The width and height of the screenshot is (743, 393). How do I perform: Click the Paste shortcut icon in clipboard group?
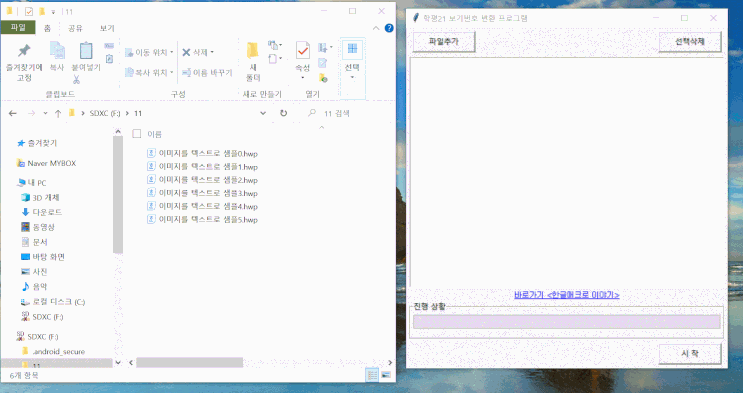(109, 59)
